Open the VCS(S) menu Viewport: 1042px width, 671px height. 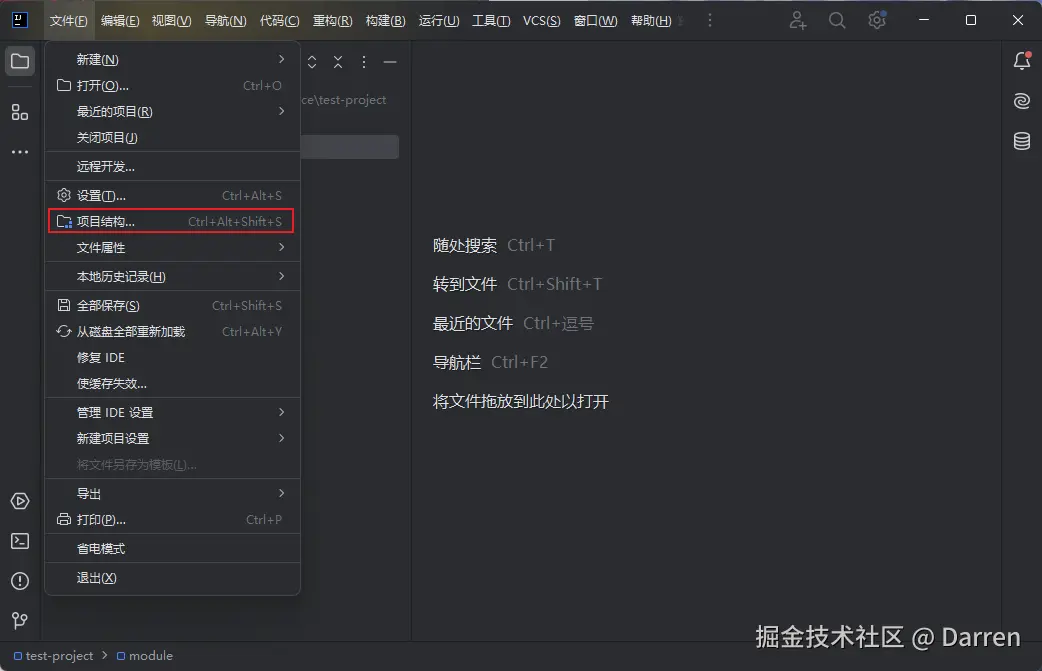pos(542,21)
